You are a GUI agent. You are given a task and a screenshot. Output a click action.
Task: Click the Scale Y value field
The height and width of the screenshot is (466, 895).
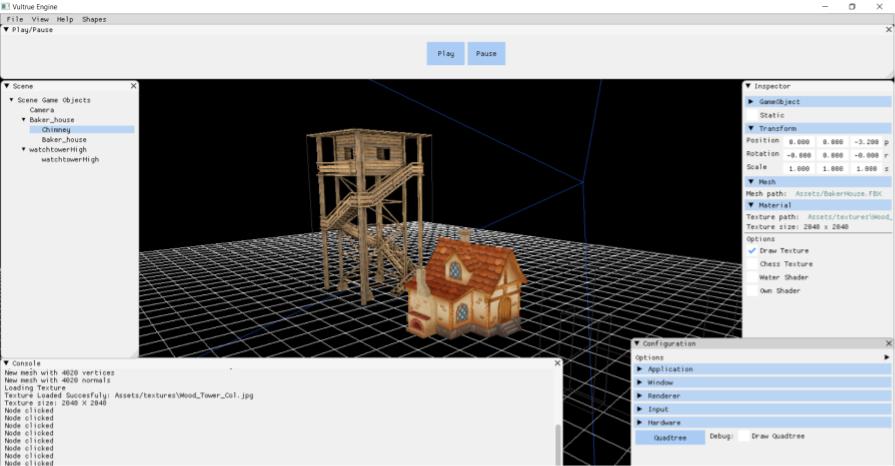pos(833,168)
